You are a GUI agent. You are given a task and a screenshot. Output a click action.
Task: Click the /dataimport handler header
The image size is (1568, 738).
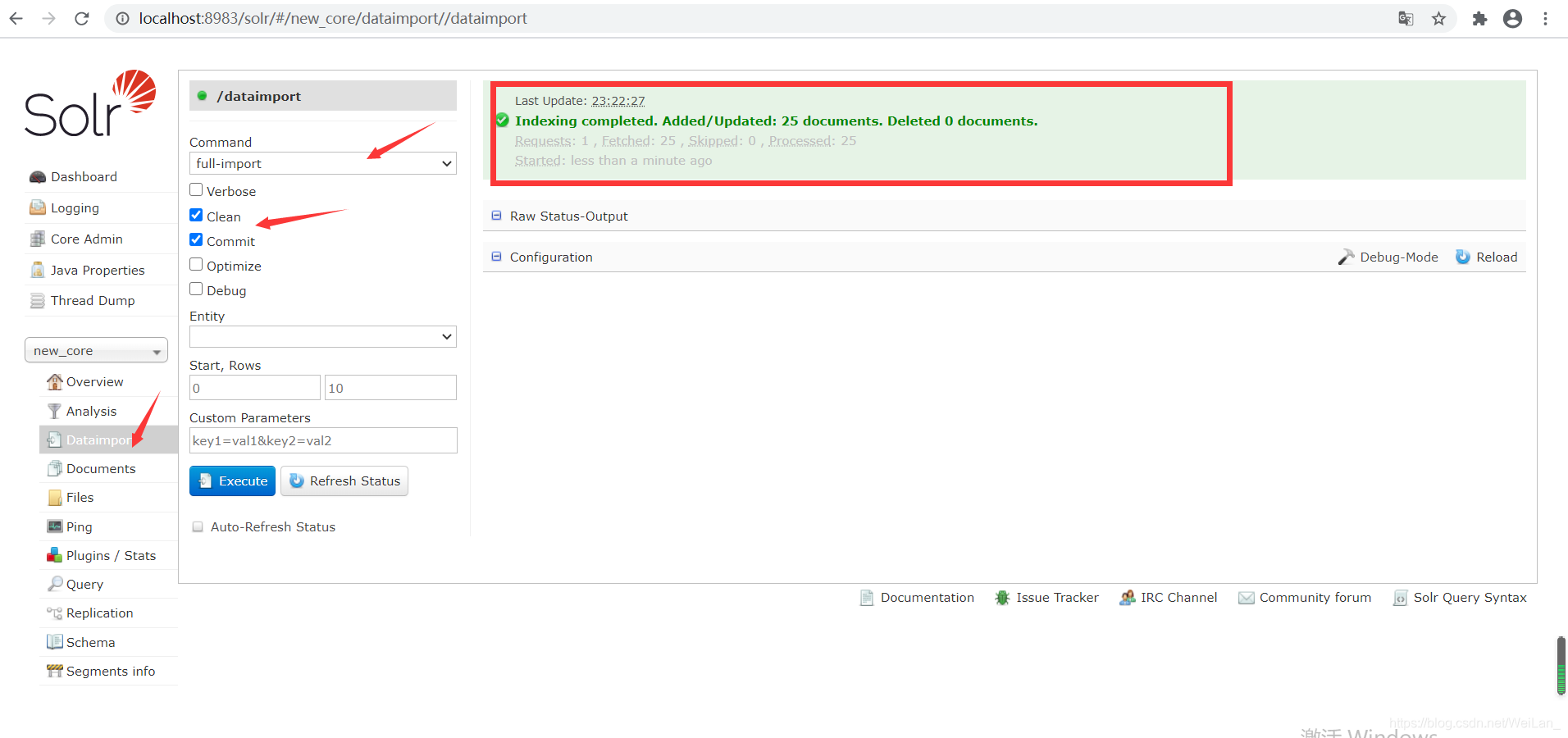pyautogui.click(x=323, y=96)
